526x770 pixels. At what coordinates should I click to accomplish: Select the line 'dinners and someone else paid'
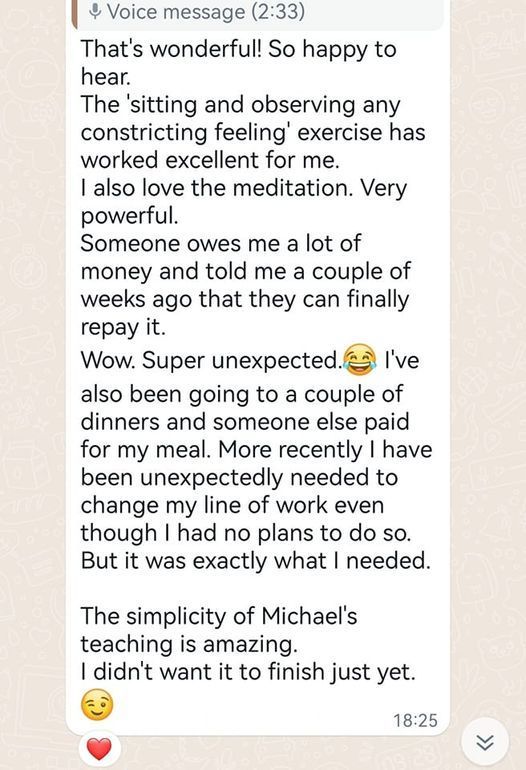(x=245, y=422)
